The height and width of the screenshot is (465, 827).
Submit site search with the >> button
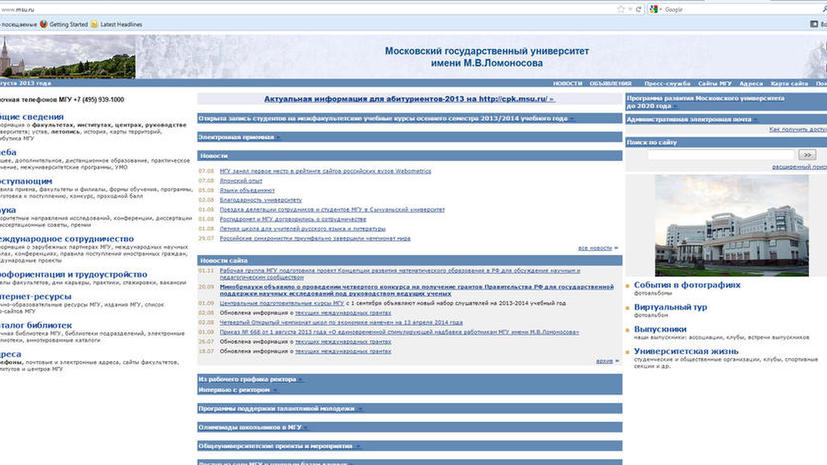click(807, 154)
